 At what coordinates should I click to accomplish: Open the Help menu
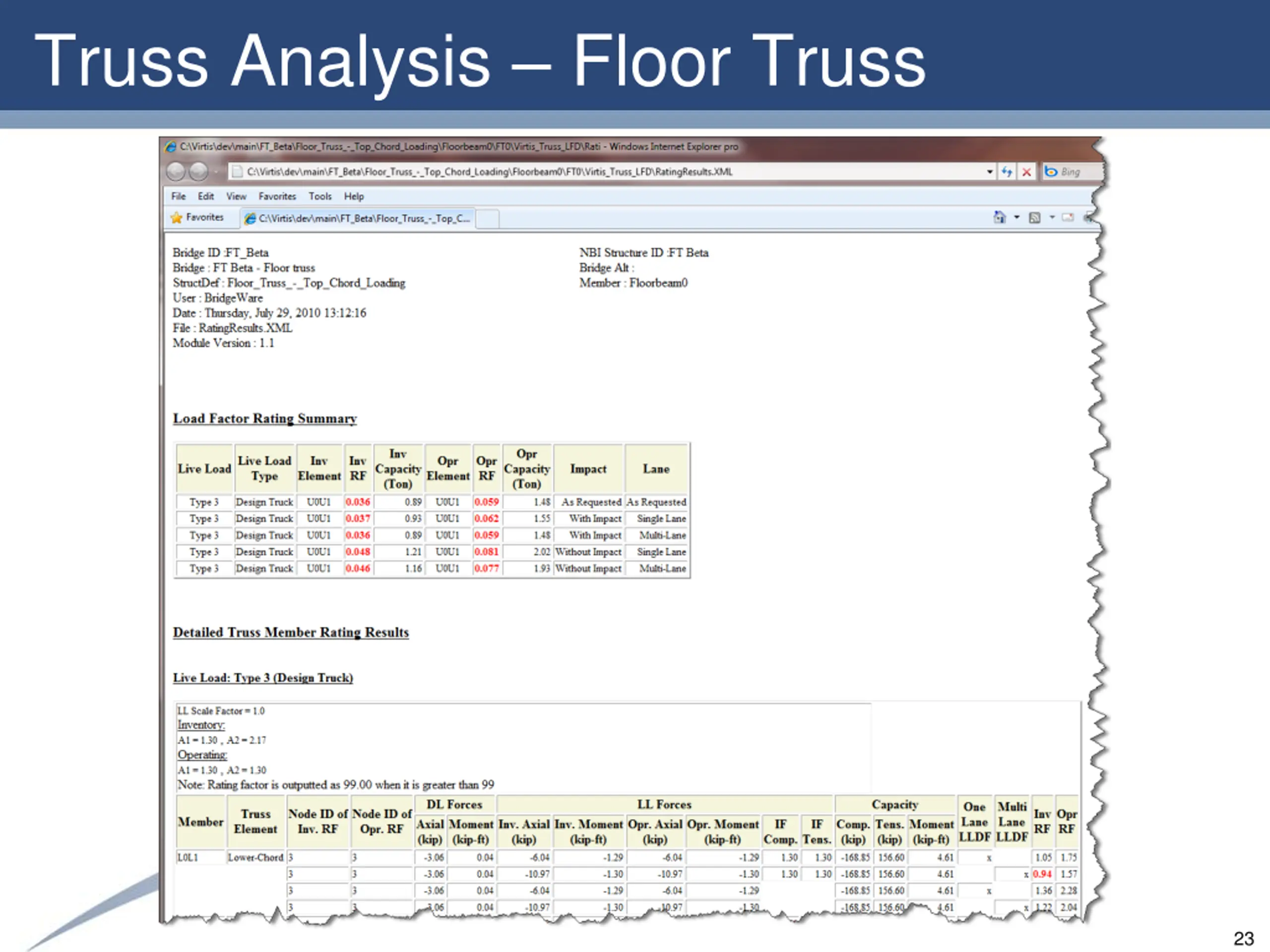pos(354,196)
